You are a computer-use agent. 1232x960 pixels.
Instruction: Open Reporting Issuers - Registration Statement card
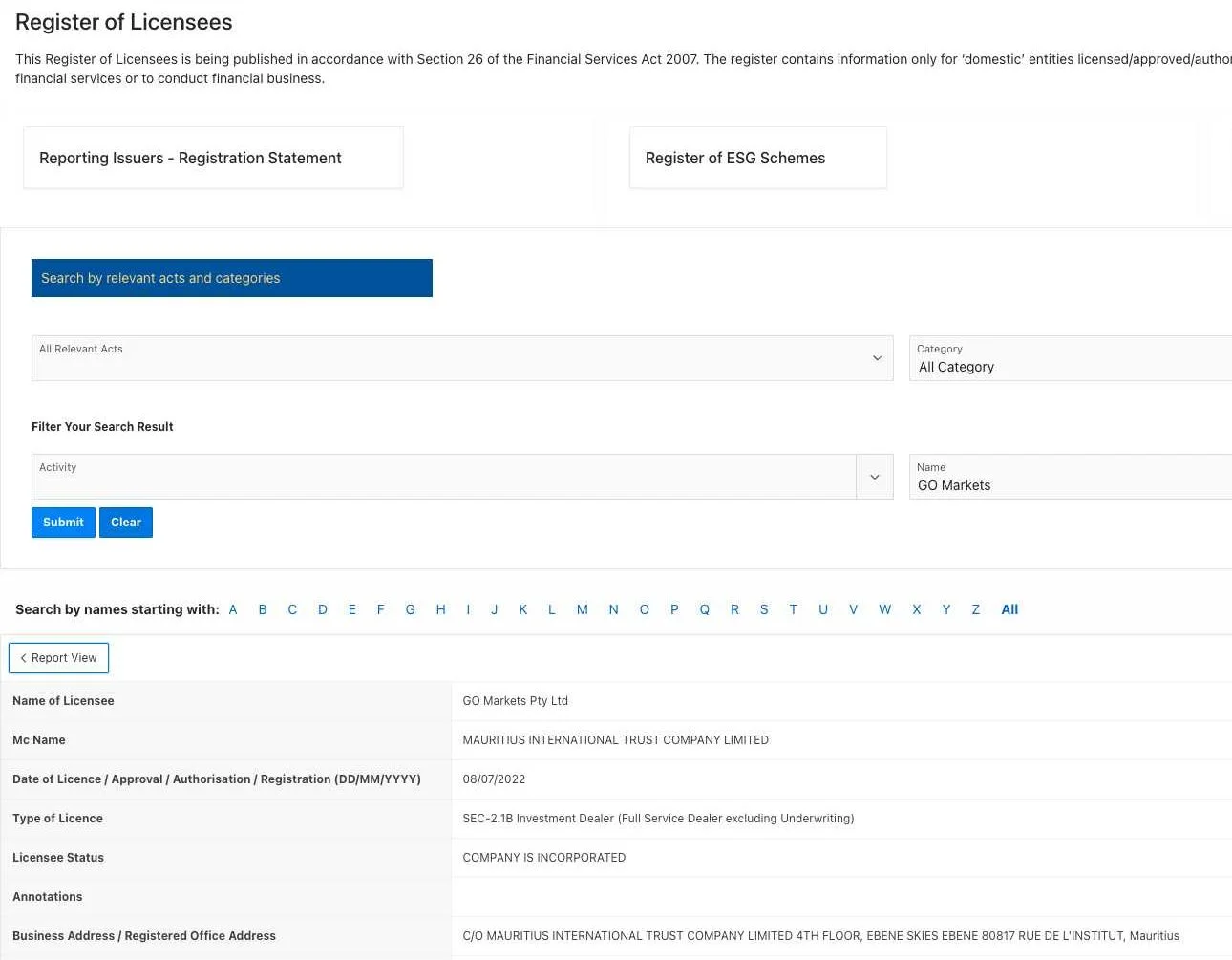click(213, 158)
